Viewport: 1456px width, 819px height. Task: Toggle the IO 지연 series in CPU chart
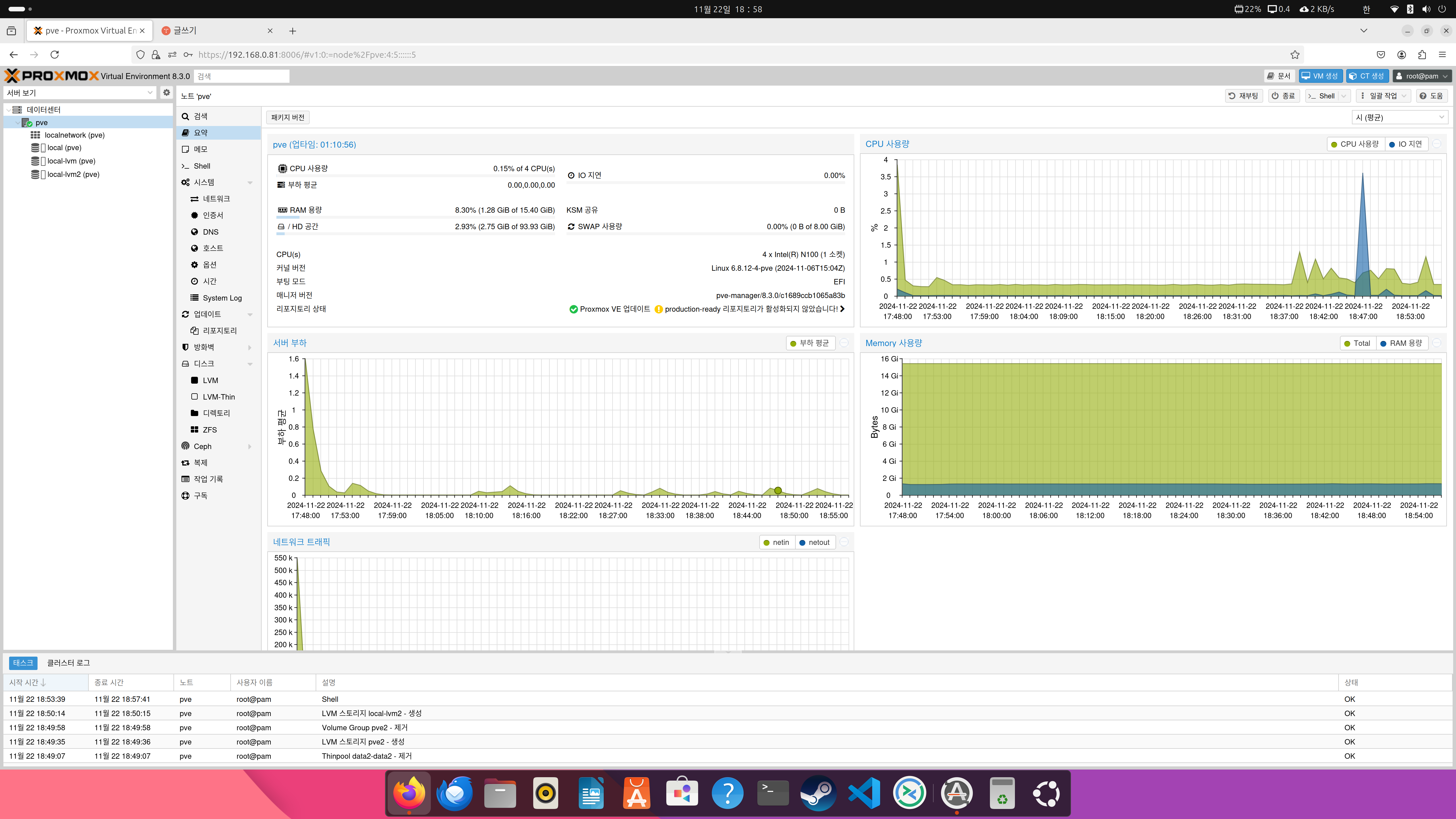1405,144
